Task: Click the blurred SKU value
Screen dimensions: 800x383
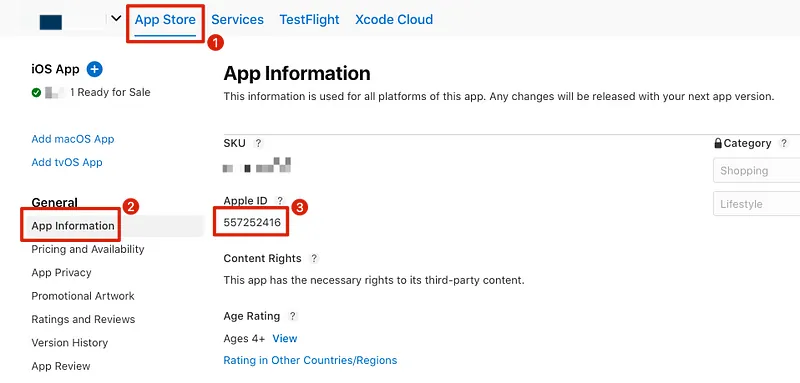Action: [257, 166]
